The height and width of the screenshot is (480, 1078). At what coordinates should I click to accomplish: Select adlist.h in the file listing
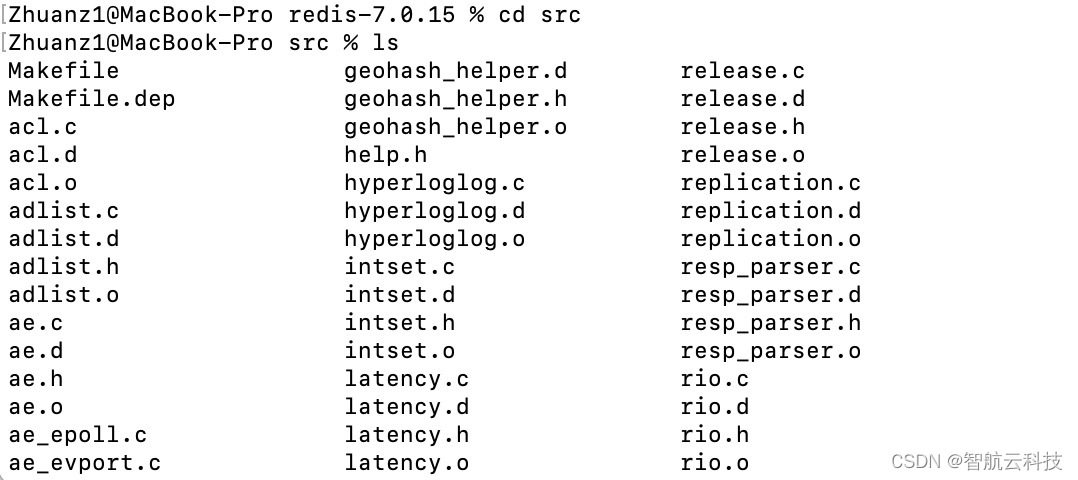pyautogui.click(x=63, y=267)
